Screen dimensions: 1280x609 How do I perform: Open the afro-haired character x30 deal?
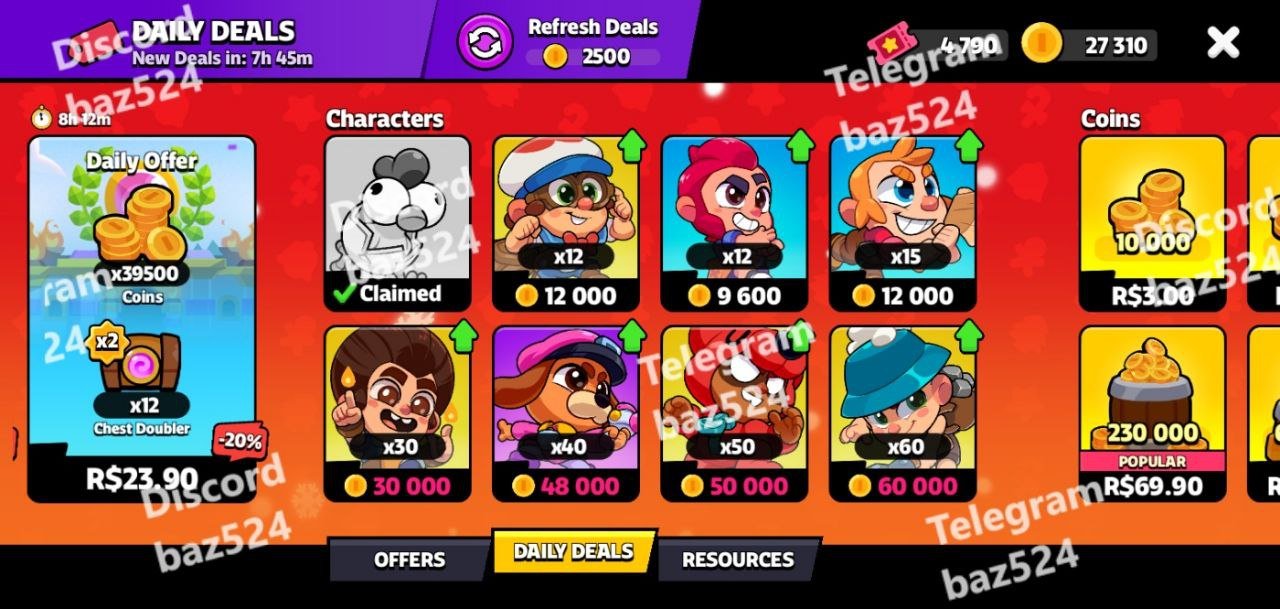[x=398, y=414]
